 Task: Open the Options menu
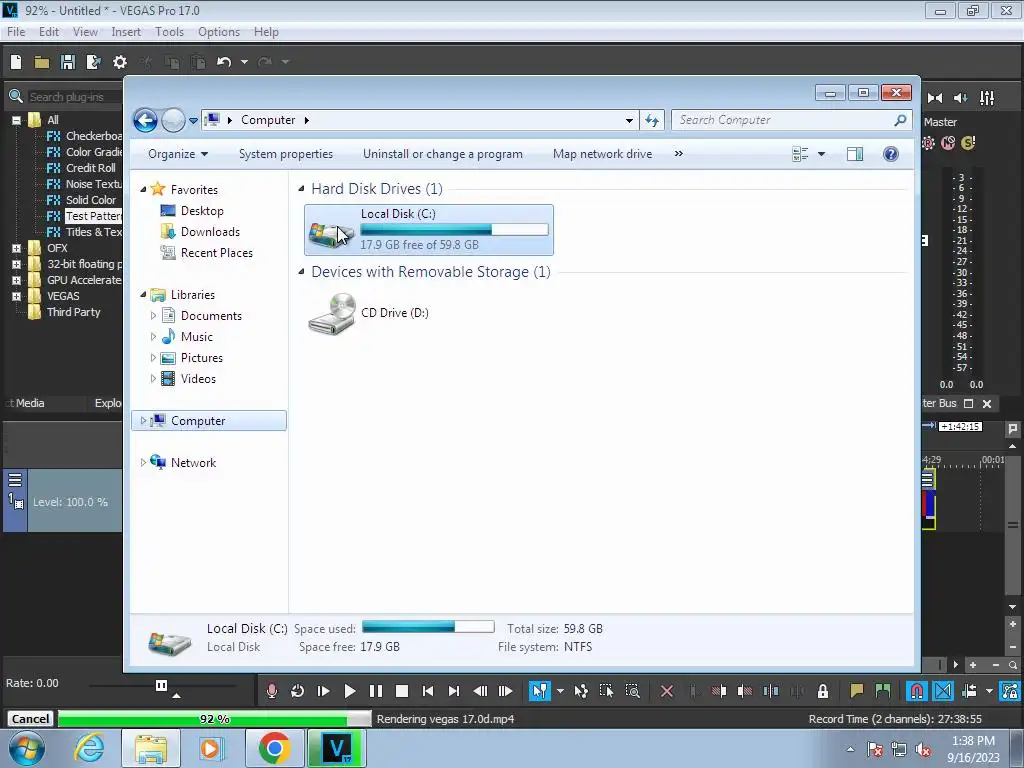pos(219,32)
